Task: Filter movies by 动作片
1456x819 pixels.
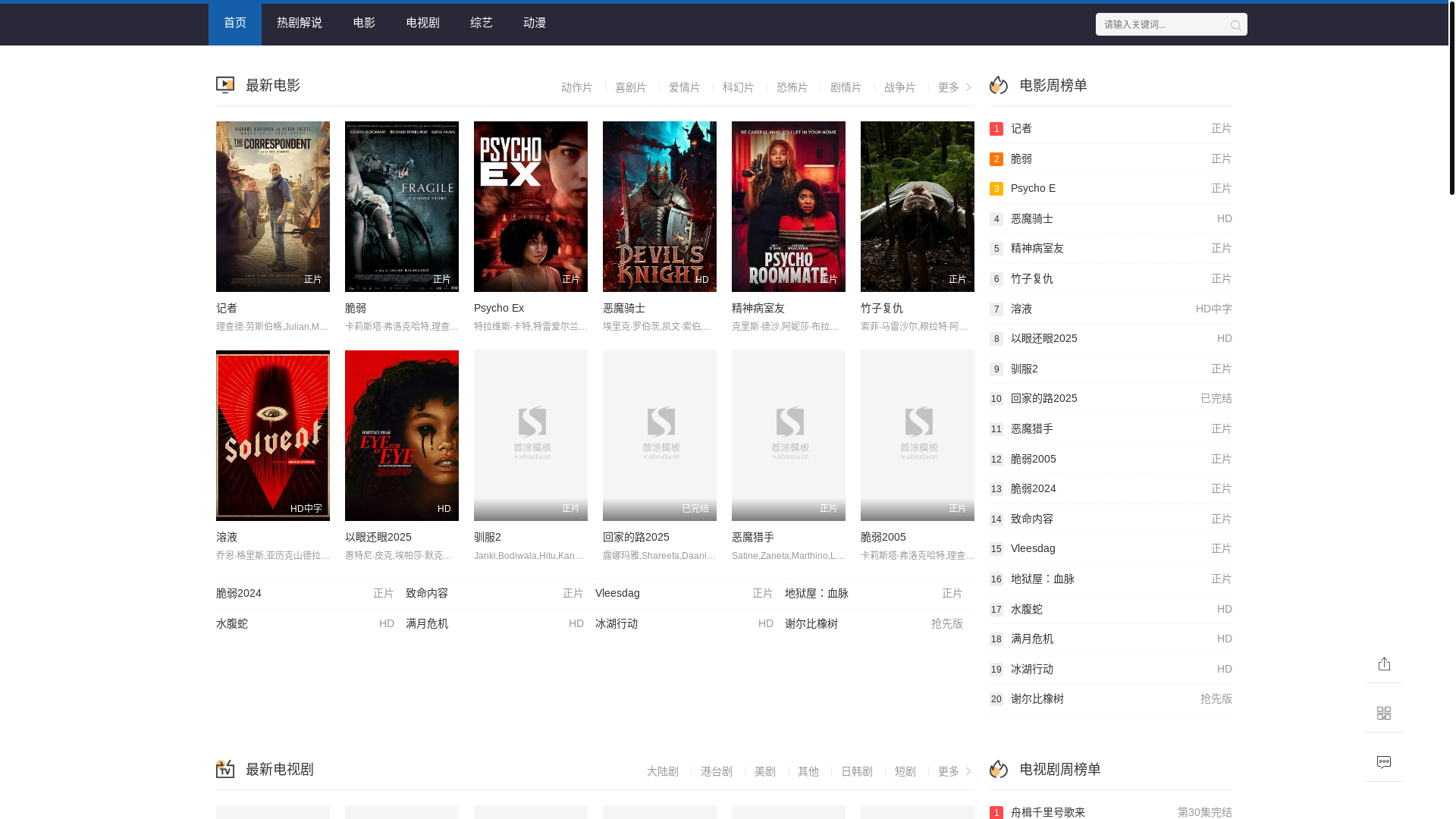Action: coord(576,88)
